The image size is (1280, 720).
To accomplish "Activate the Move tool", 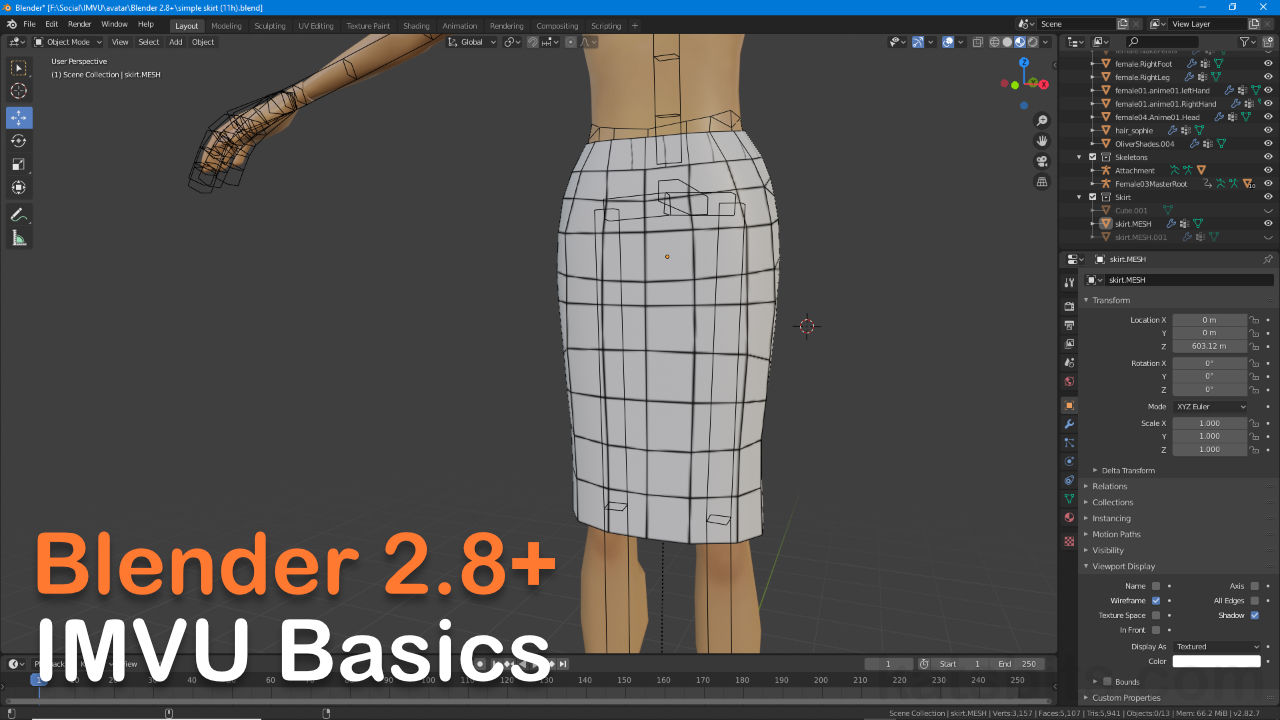I will click(x=19, y=118).
